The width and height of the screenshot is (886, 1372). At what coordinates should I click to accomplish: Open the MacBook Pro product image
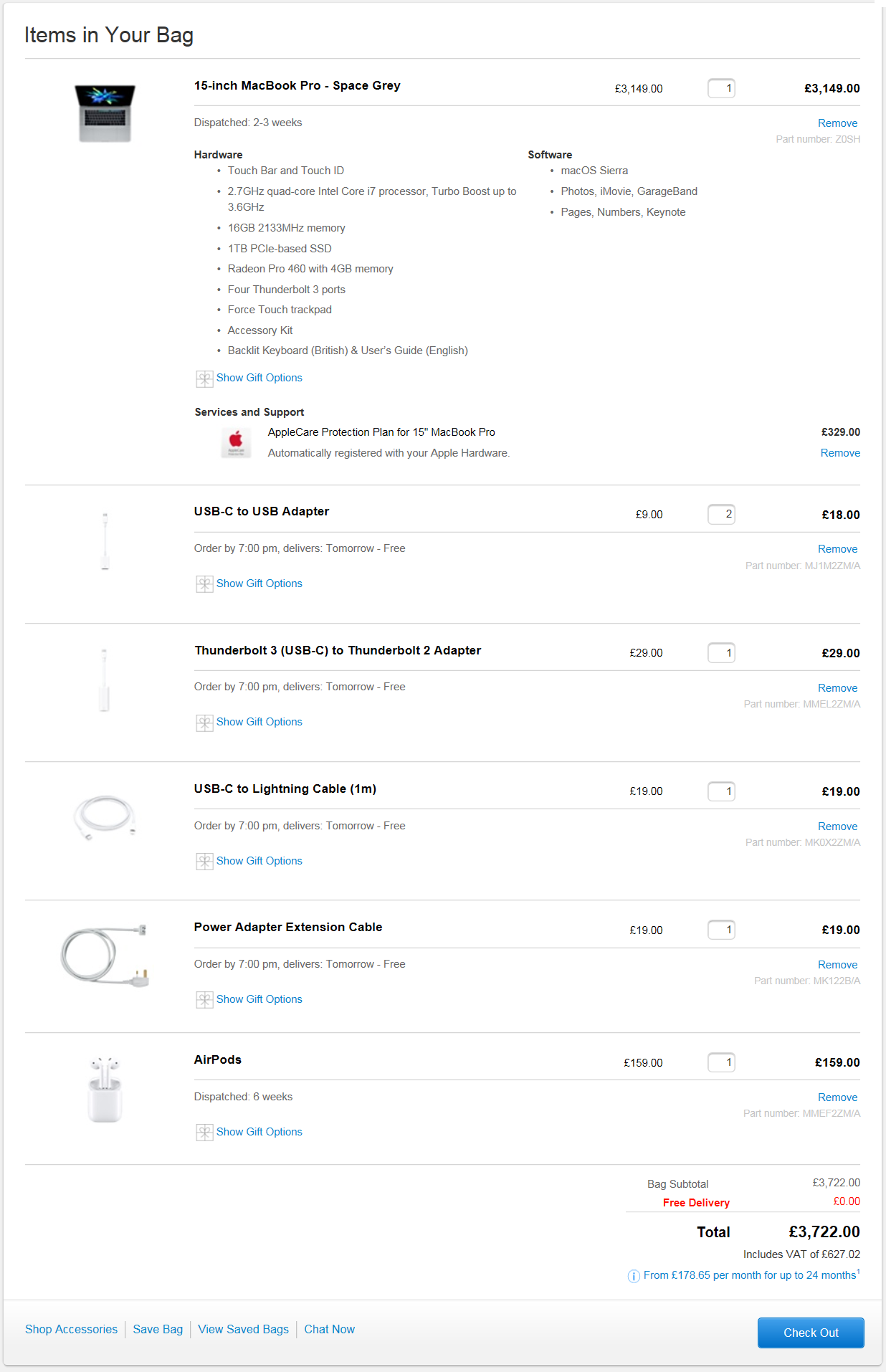click(105, 113)
